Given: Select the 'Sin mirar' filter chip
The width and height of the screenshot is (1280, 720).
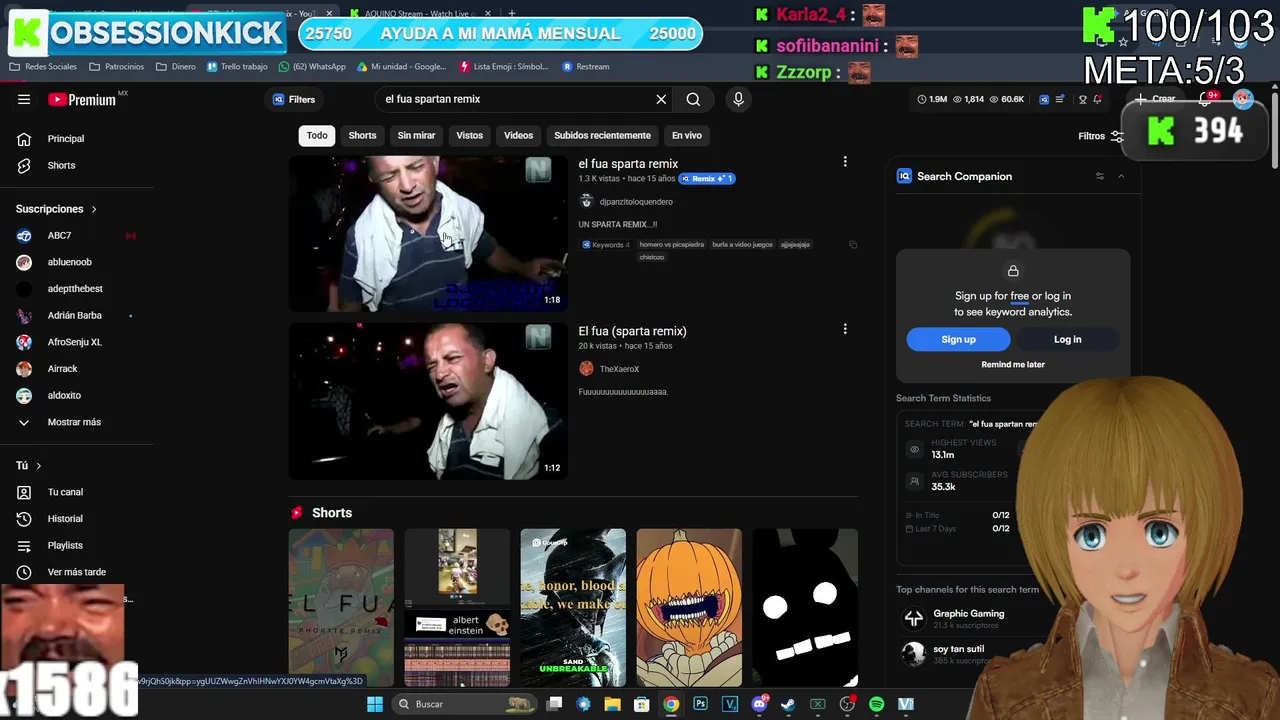Looking at the screenshot, I should (x=416, y=135).
